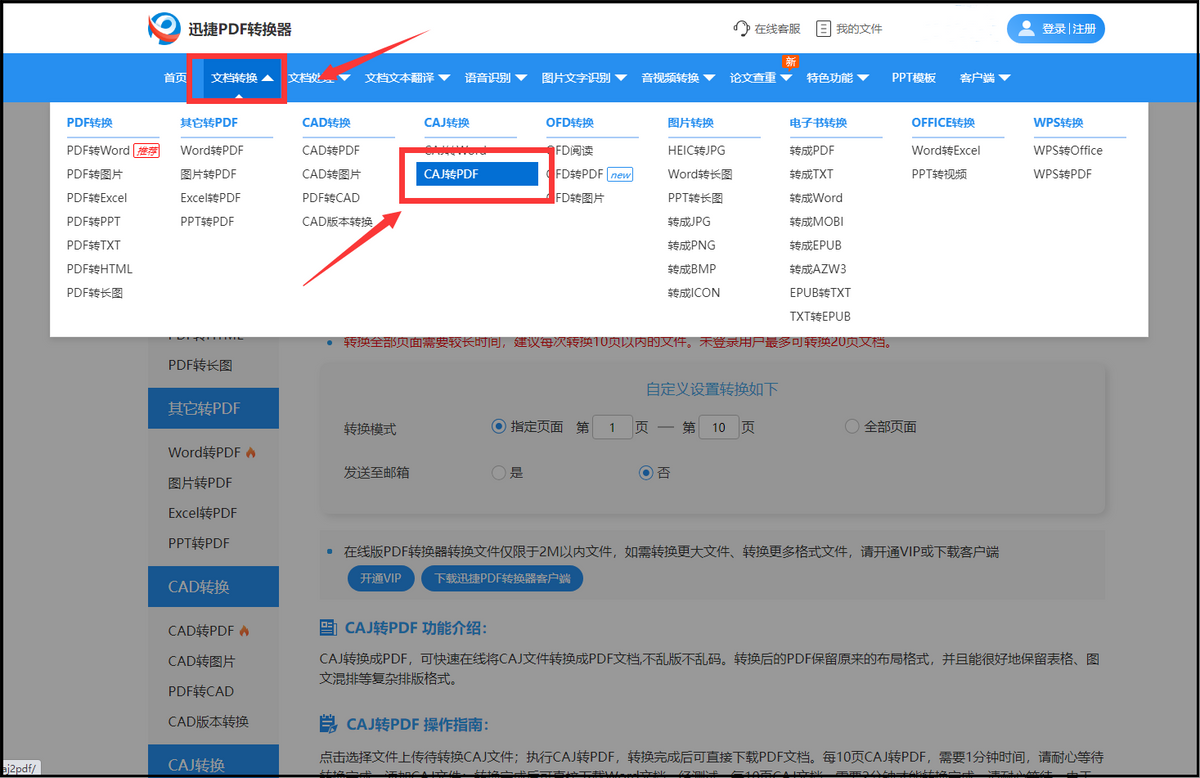Screen dimensions: 1200x778
Task: Select the 指定页面 radio button
Action: [499, 426]
